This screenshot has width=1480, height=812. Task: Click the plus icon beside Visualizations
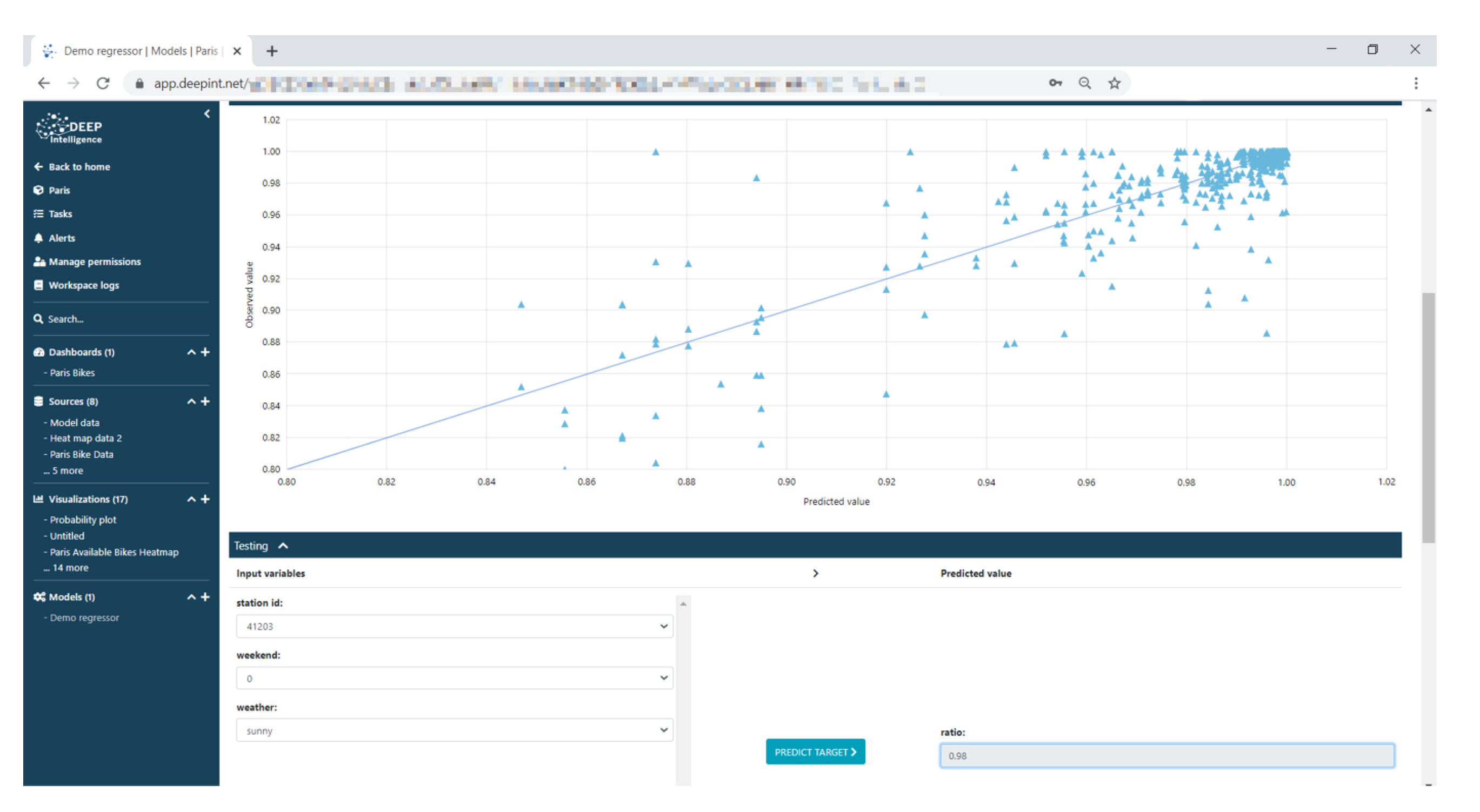[205, 499]
